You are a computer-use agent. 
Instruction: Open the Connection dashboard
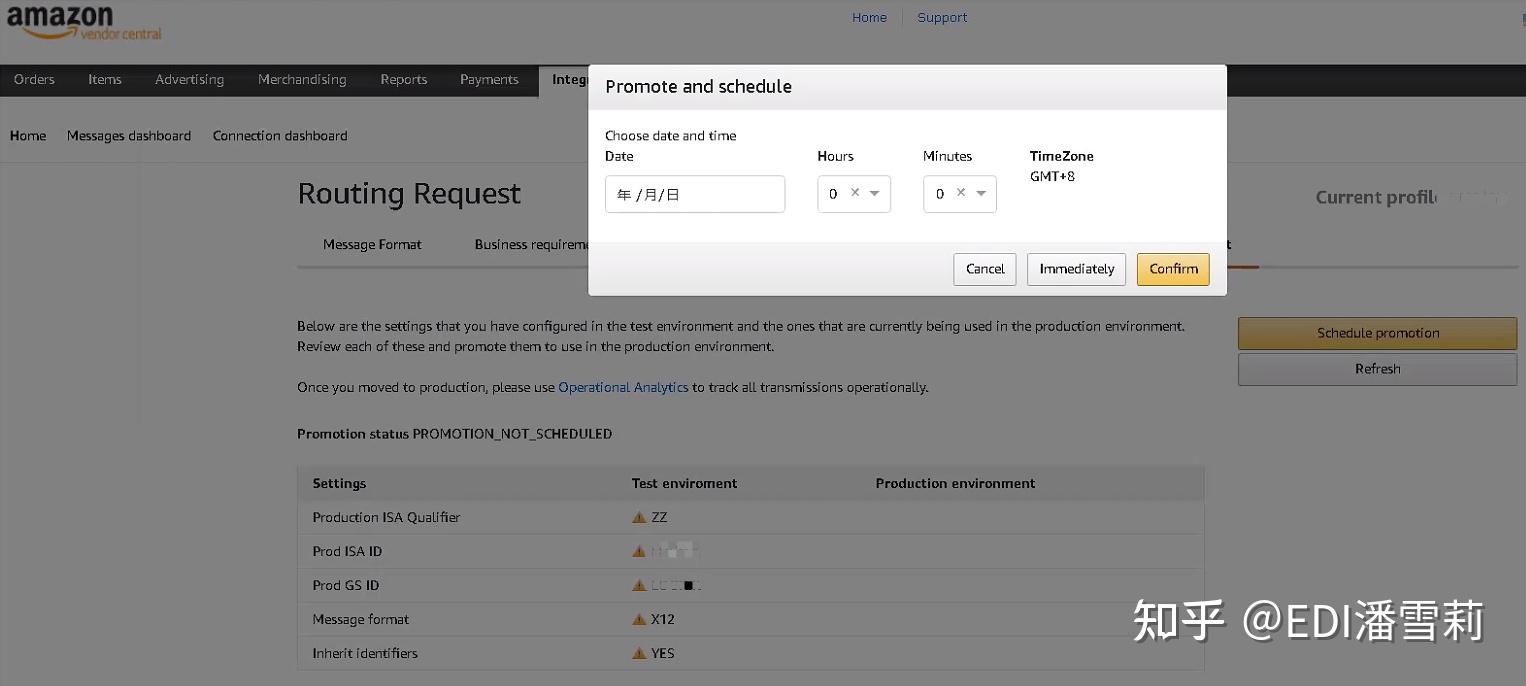click(279, 135)
